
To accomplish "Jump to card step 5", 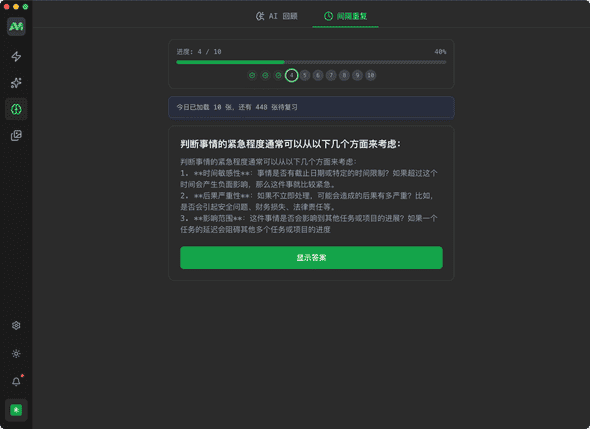I will coord(305,76).
